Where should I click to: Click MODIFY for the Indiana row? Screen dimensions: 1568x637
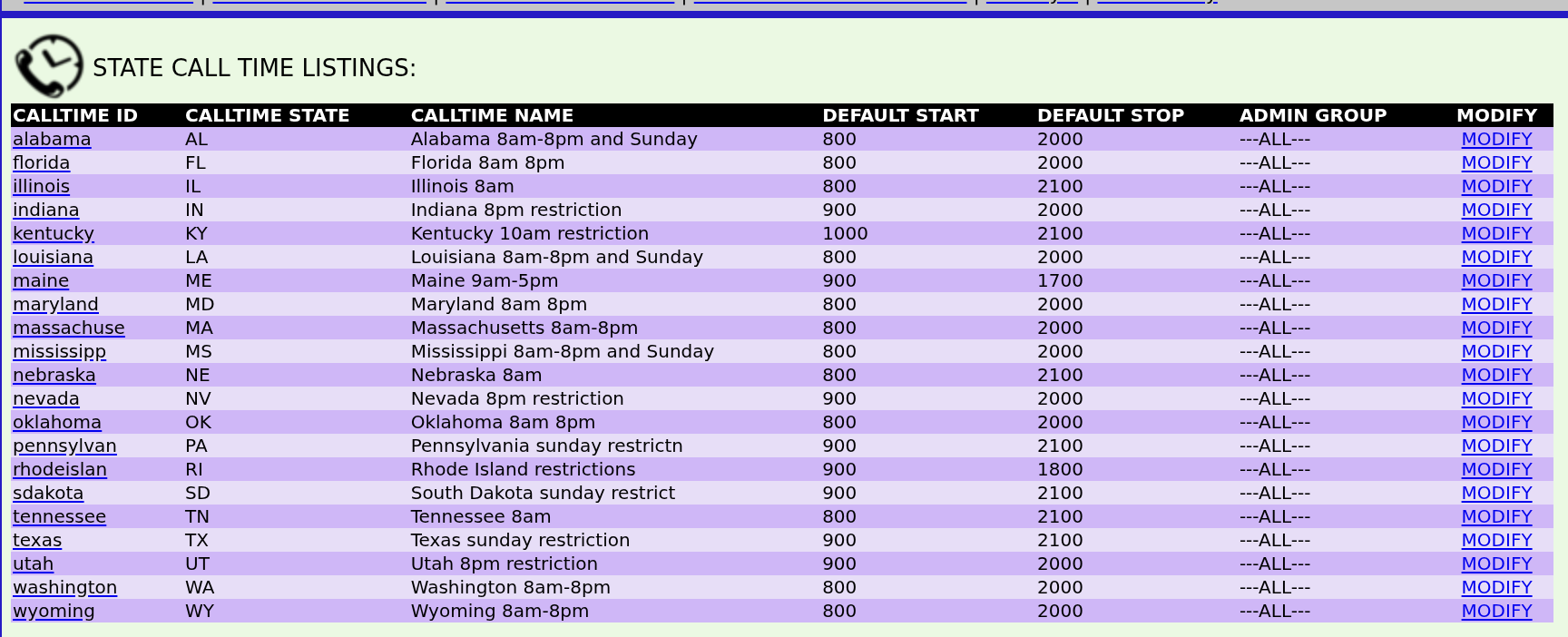tap(1496, 210)
